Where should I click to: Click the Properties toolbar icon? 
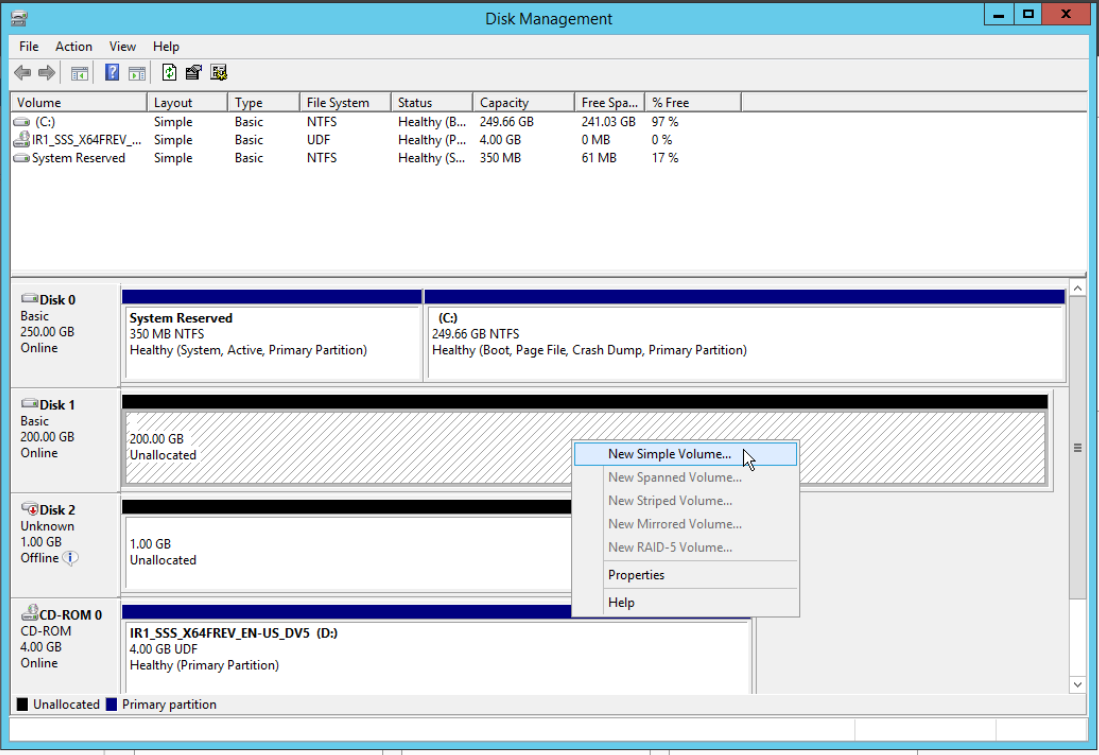(194, 73)
